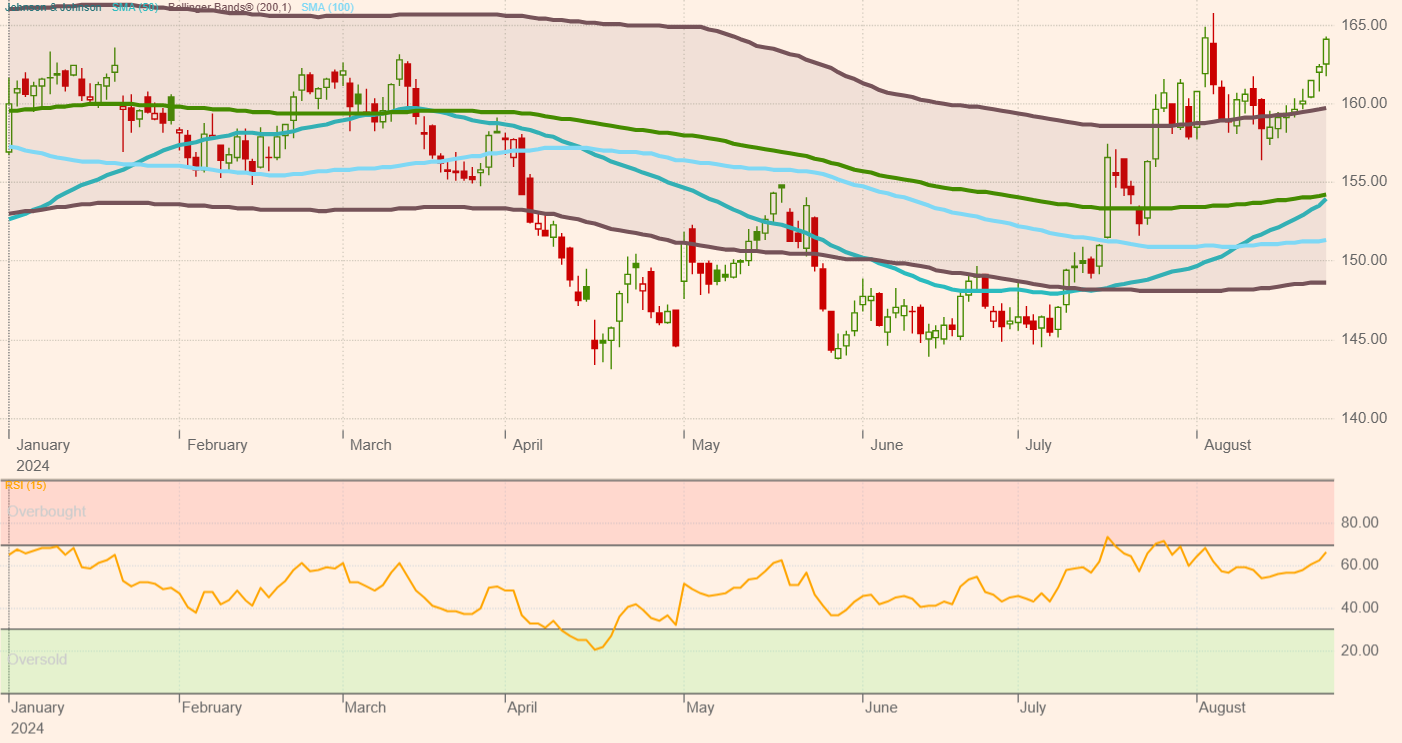Click the Overbought zone label
Screen dimensions: 1402x743
[x=47, y=512]
